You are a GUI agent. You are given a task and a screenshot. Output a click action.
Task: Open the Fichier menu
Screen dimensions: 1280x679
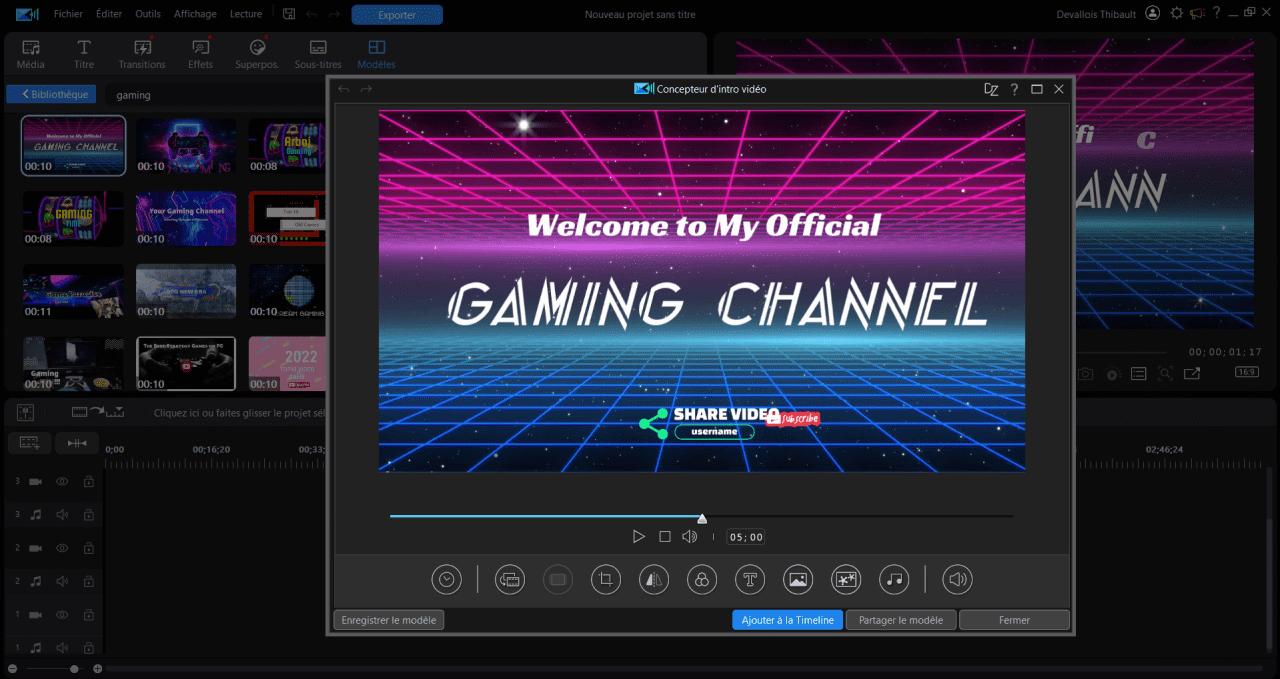pos(68,13)
